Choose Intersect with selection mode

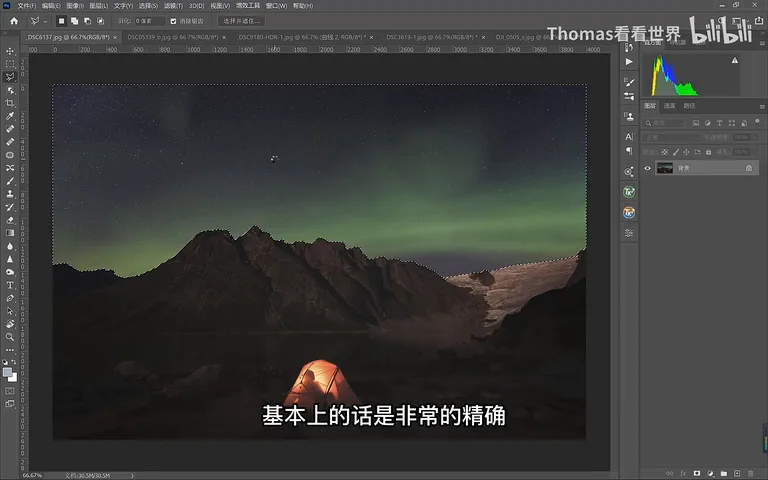(100, 21)
